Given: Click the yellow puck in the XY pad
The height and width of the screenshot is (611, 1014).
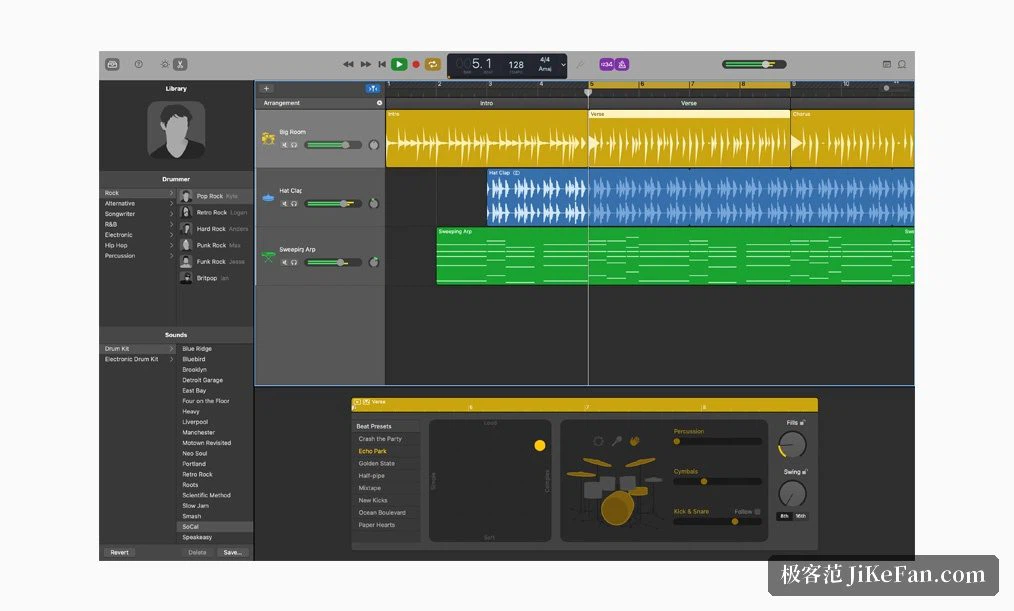Looking at the screenshot, I should point(540,445).
